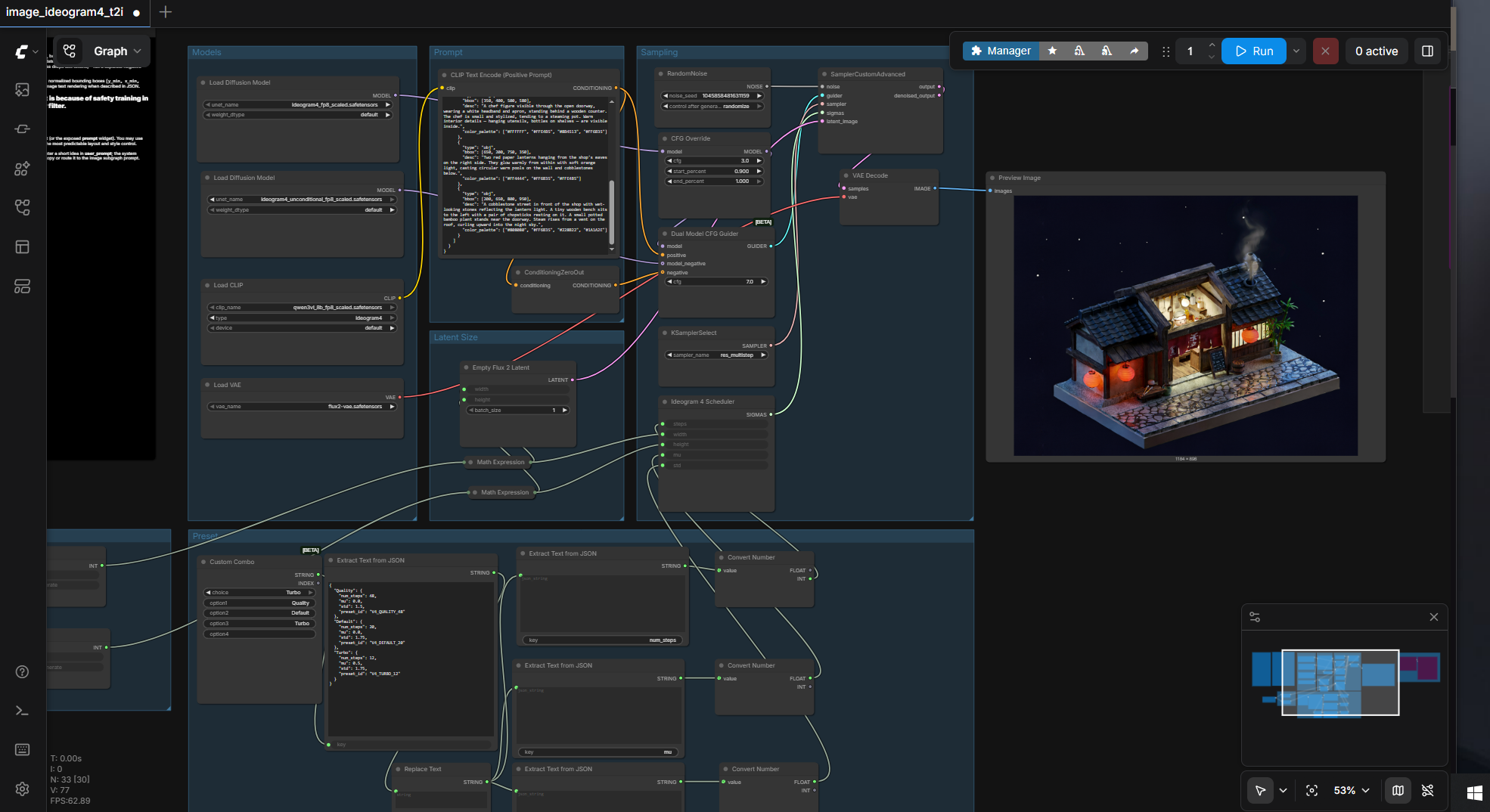Open the Run options dropdown arrow

(1296, 51)
